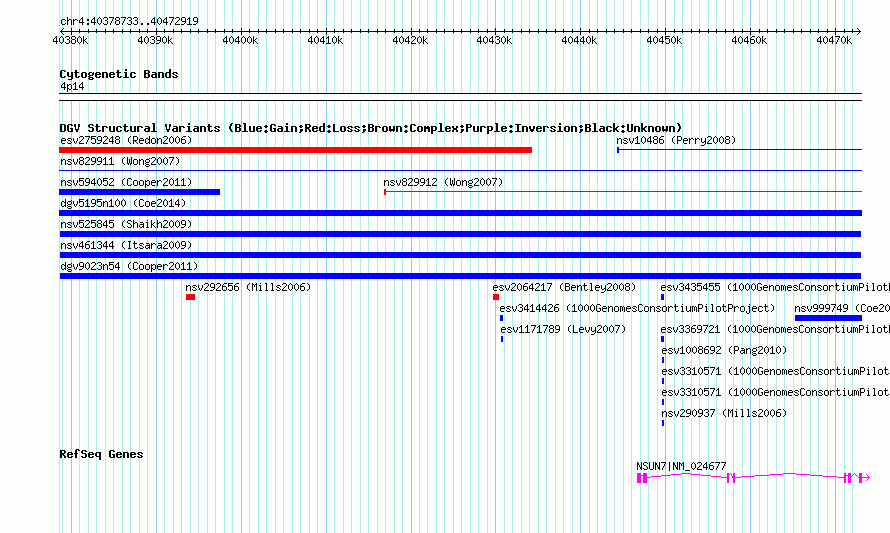
Task: Click the chr4:40378733..40472919 region label
Action: pyautogui.click(x=129, y=21)
